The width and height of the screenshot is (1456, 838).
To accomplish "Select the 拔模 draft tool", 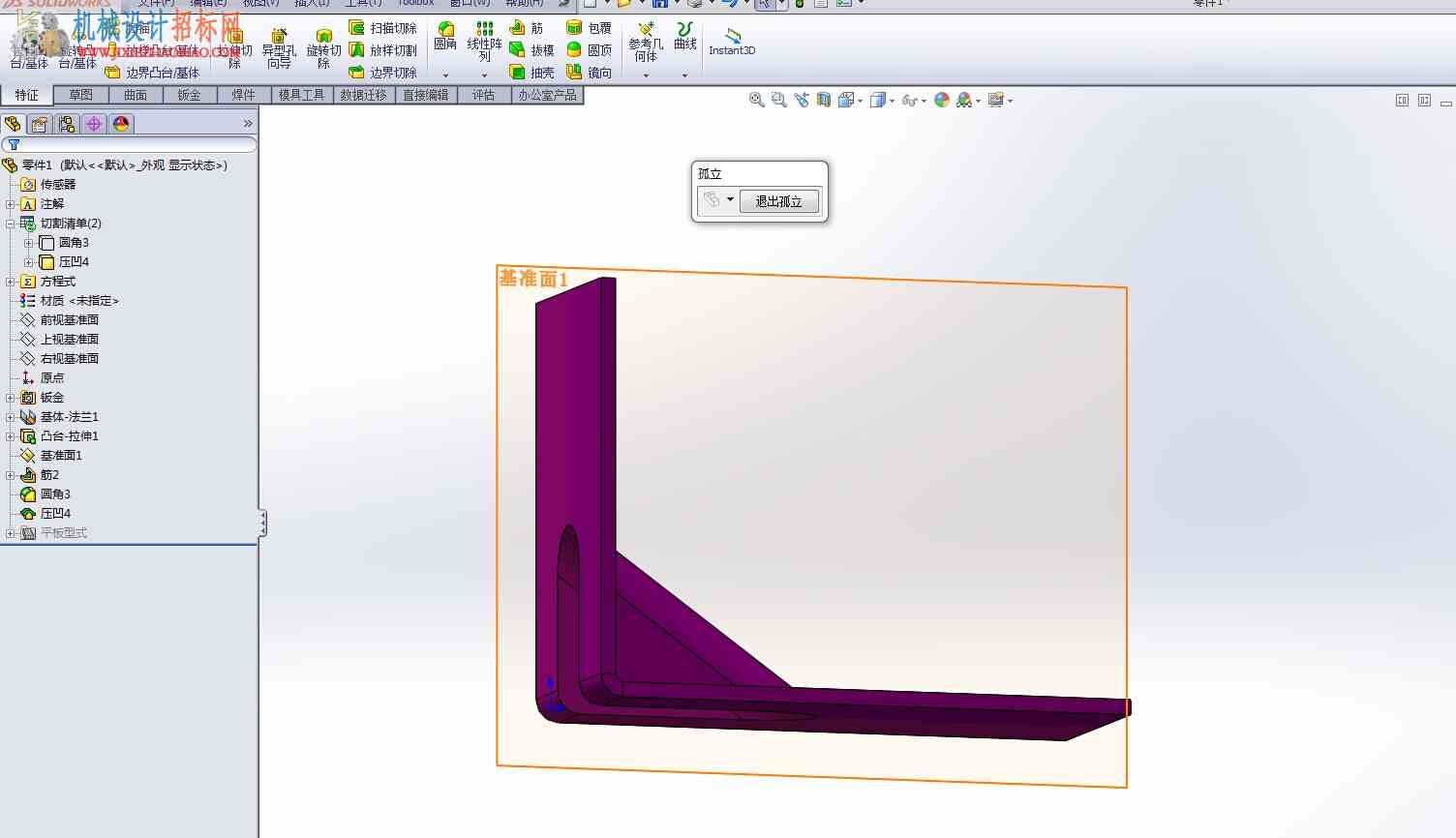I will tap(531, 50).
